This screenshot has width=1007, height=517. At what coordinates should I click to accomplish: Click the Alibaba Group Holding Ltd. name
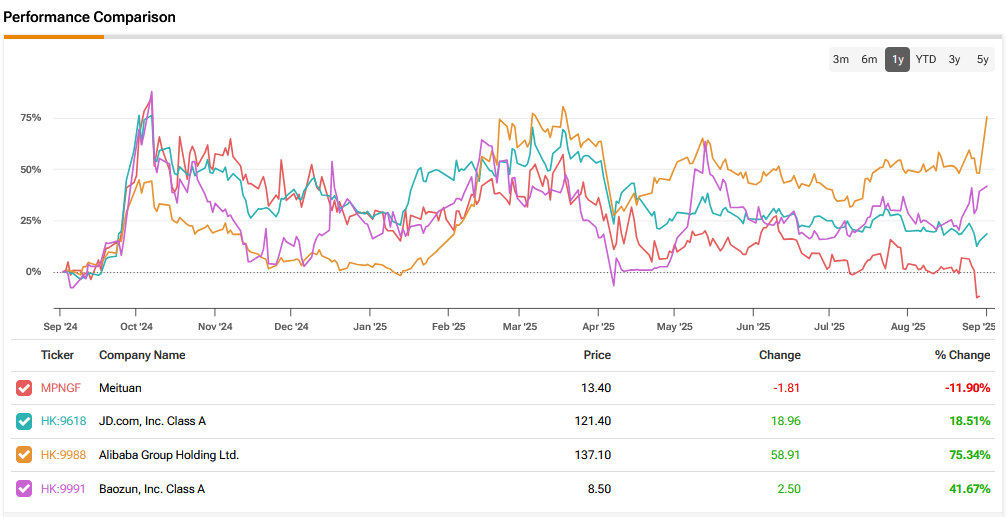(169, 455)
